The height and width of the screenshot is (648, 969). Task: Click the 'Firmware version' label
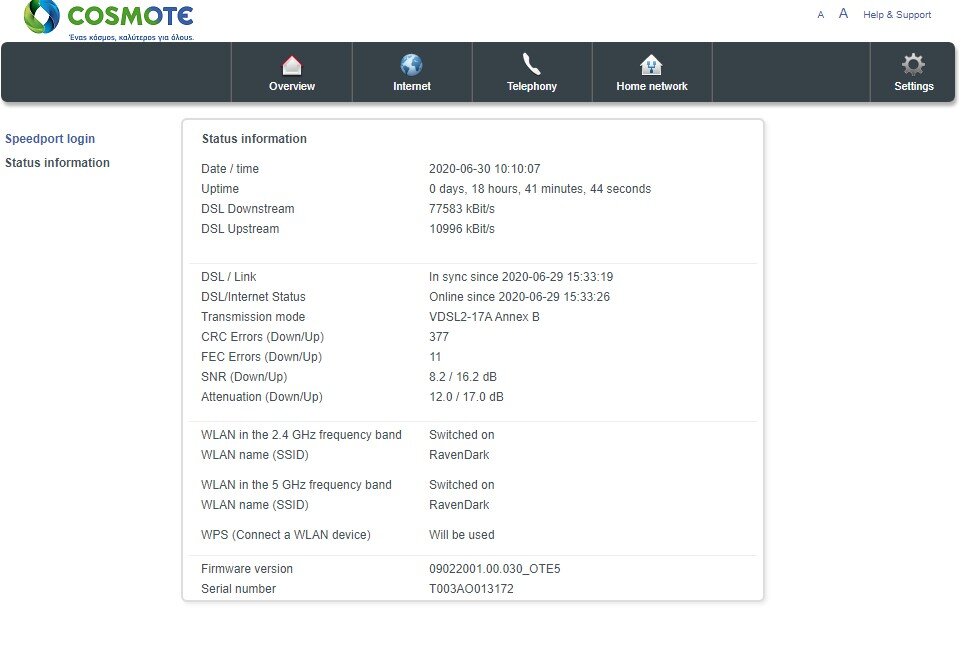pos(247,569)
